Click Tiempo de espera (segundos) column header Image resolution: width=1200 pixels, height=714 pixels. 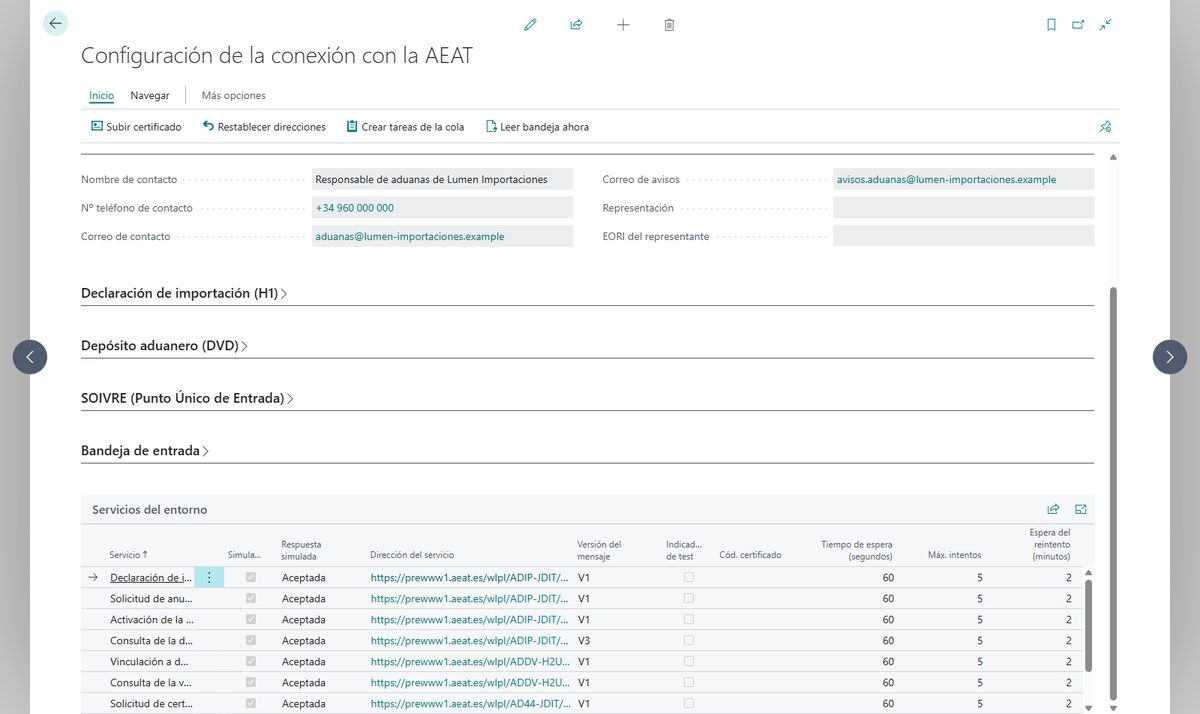point(857,550)
